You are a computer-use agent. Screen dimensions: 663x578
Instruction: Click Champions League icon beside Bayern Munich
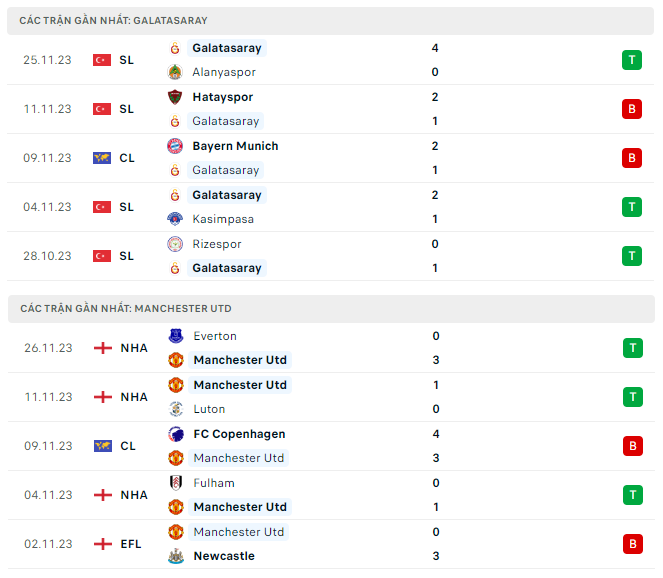click(102, 158)
